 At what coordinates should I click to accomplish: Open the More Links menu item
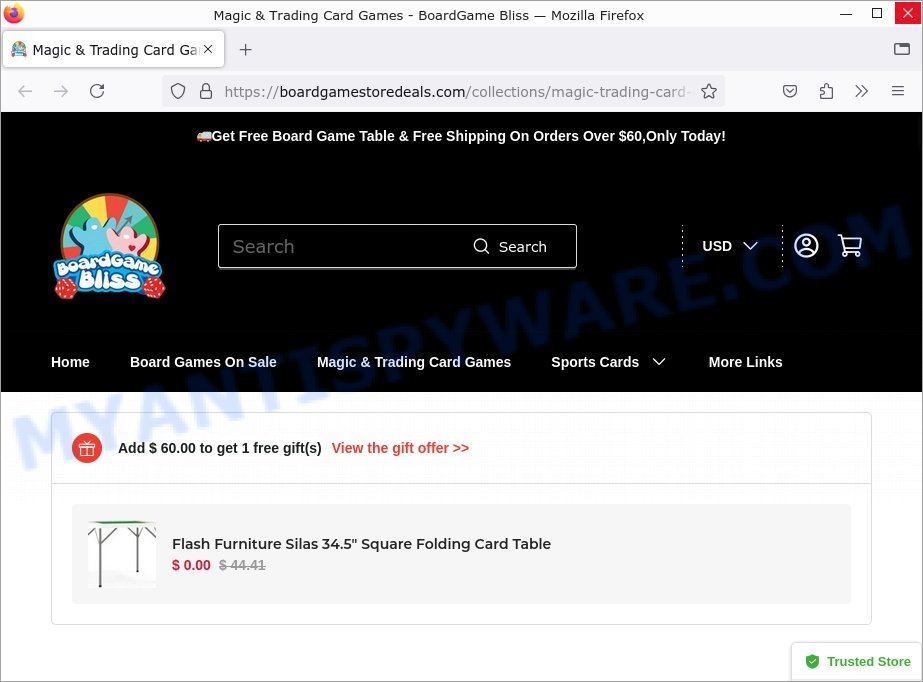click(x=745, y=362)
